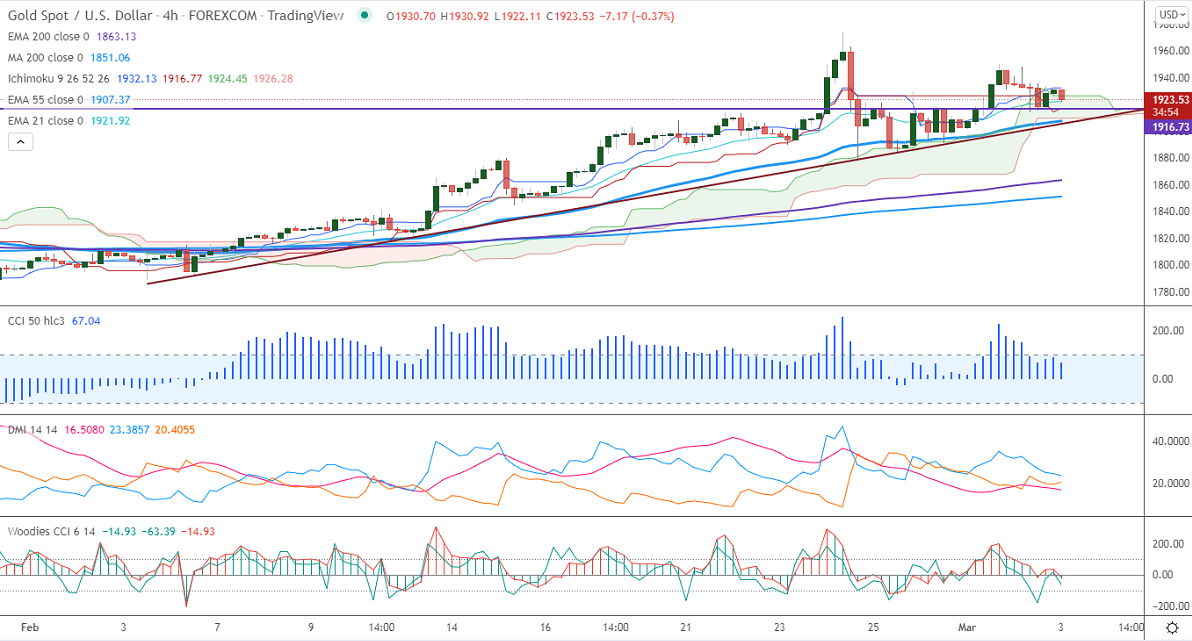The image size is (1192, 641).
Task: Select the EMA 21 close indicator label
Action: (x=46, y=121)
